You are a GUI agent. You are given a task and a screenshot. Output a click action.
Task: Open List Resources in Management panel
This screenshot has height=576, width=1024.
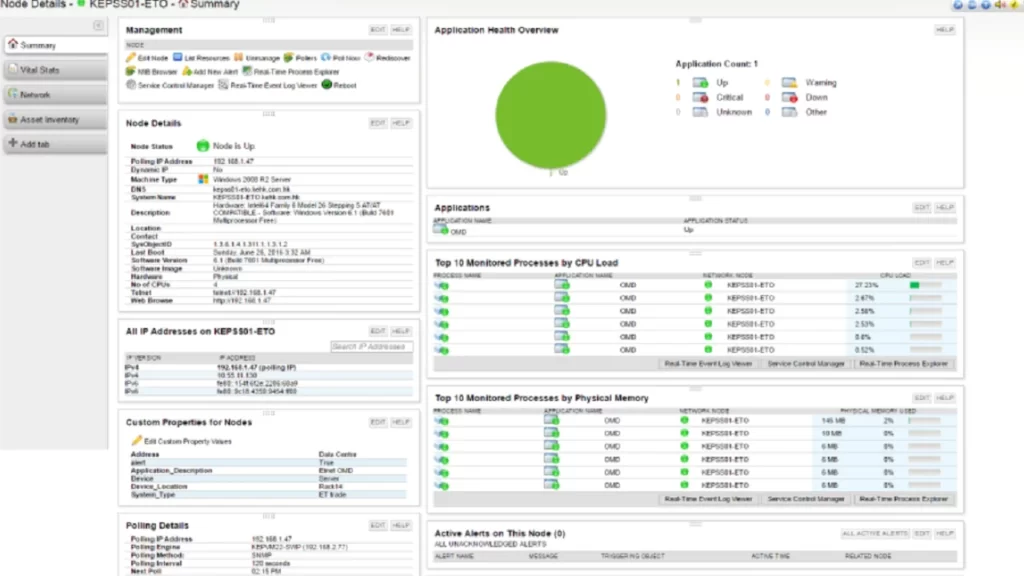200,58
